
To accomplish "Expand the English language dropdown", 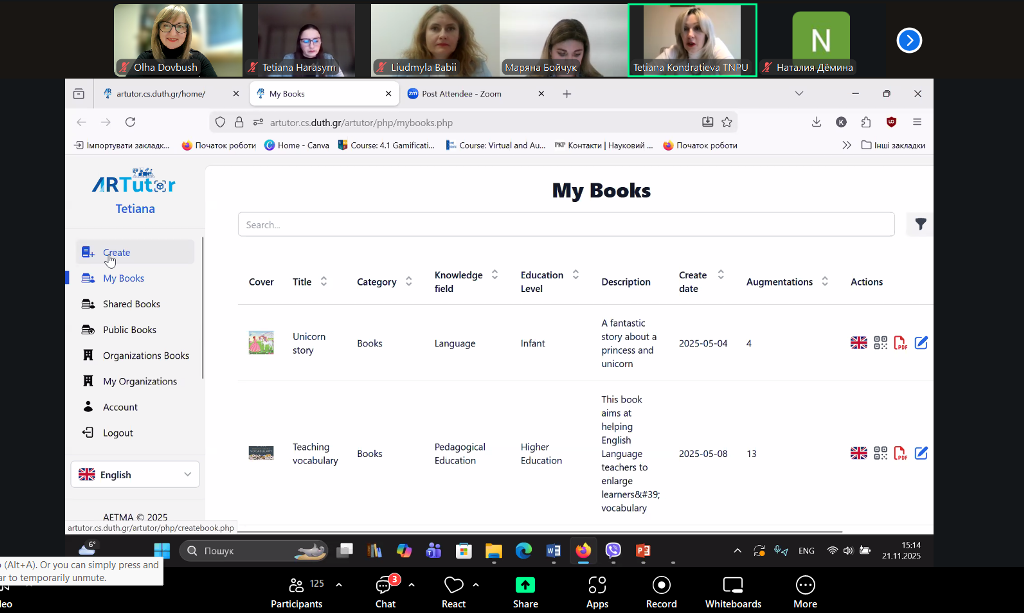I will click(135, 475).
